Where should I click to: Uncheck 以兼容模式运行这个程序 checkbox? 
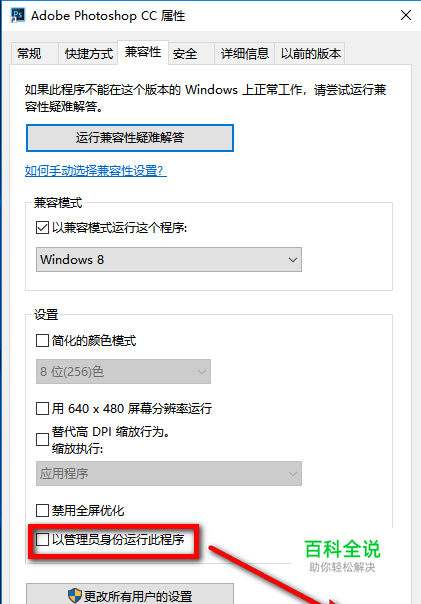pos(42,228)
